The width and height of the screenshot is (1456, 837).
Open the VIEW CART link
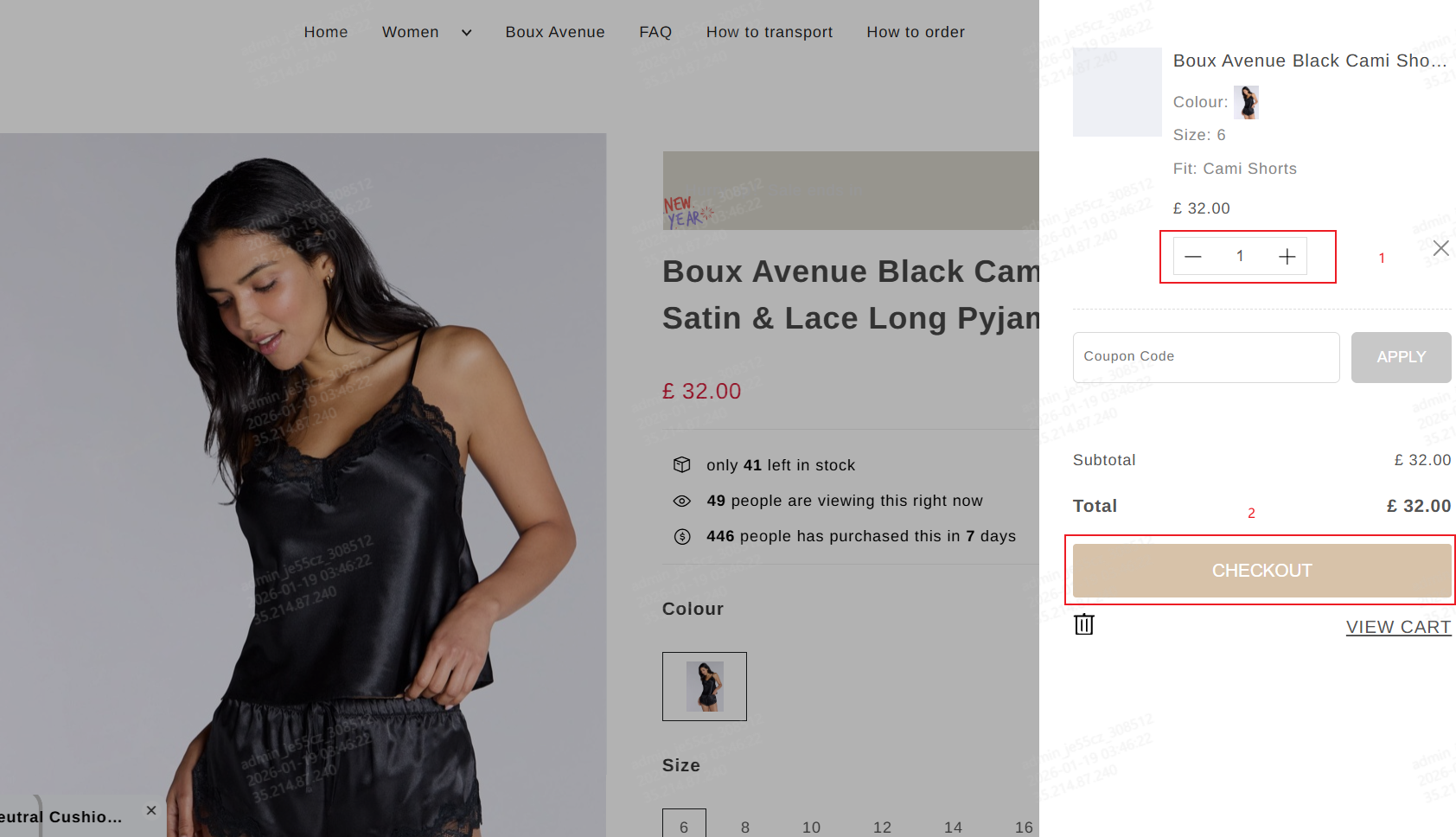(1398, 627)
